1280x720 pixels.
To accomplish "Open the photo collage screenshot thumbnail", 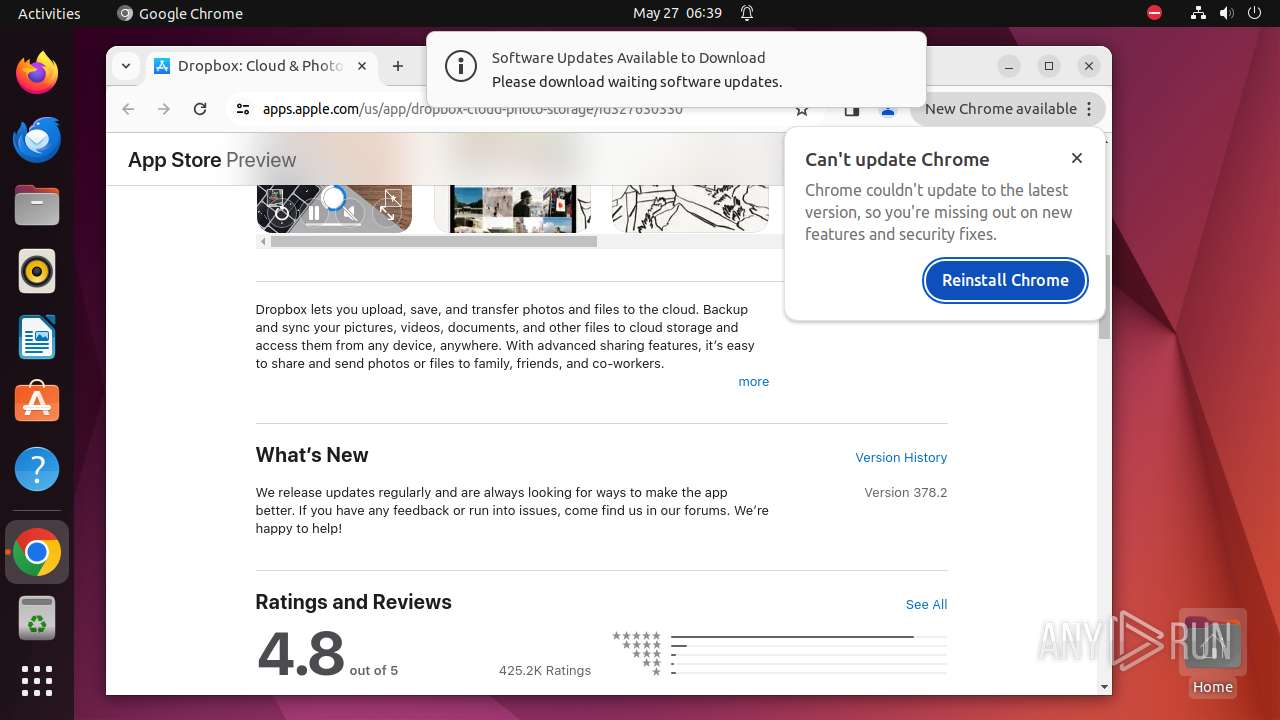I will pos(512,208).
